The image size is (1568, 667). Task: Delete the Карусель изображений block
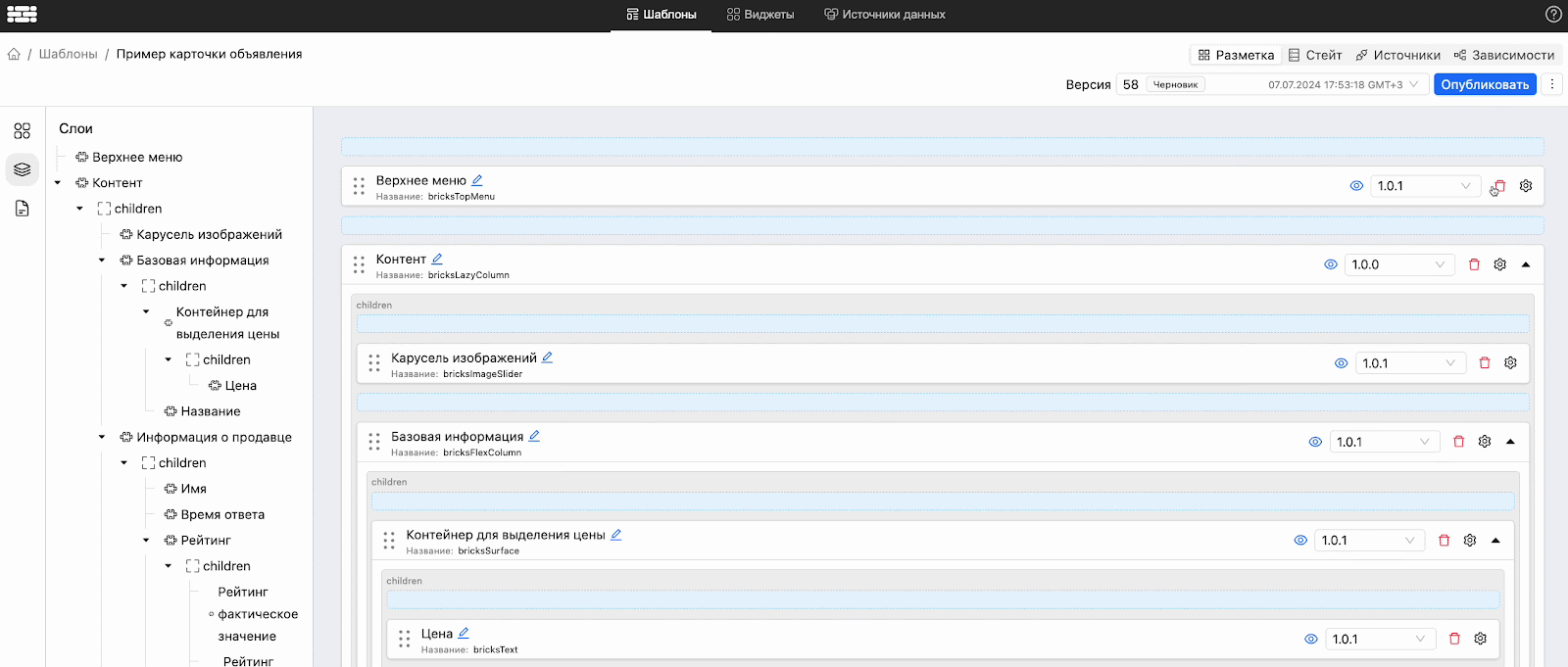click(x=1485, y=363)
